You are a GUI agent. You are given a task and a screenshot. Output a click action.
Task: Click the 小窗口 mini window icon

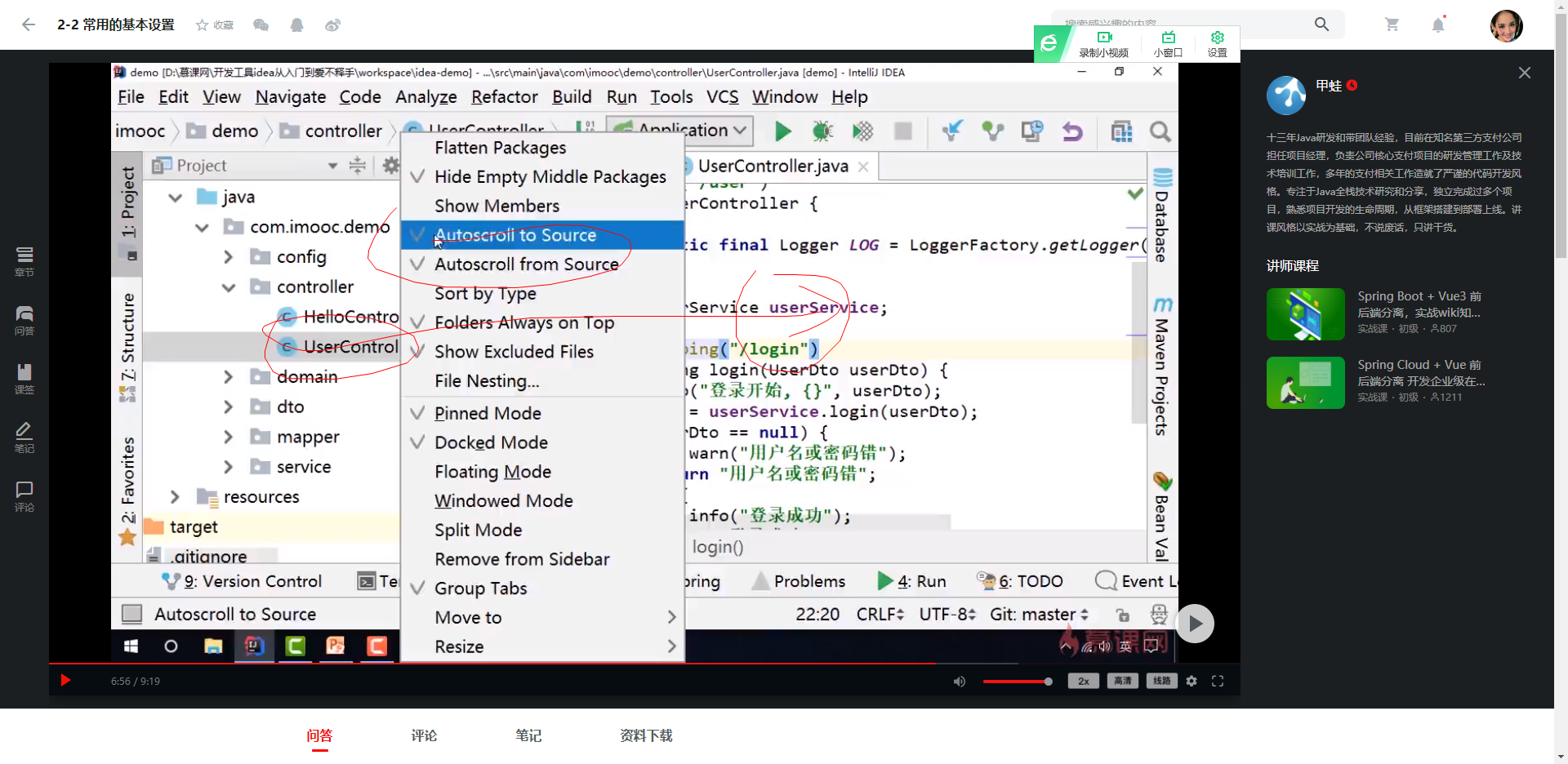coord(1168,38)
